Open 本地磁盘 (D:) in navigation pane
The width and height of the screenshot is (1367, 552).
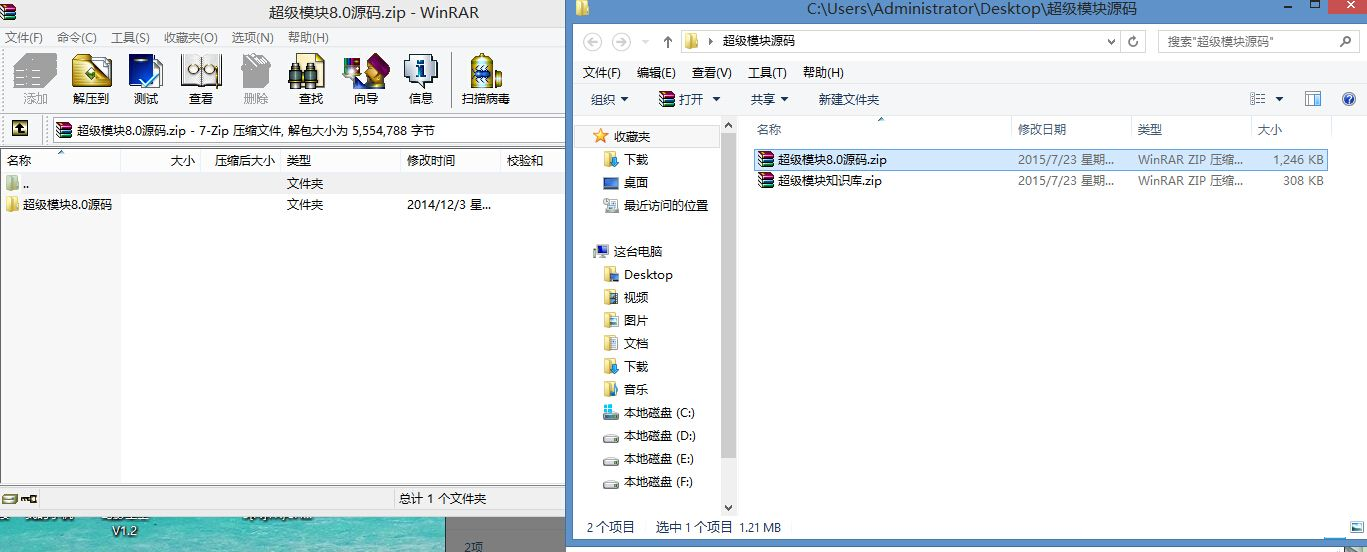[x=658, y=436]
